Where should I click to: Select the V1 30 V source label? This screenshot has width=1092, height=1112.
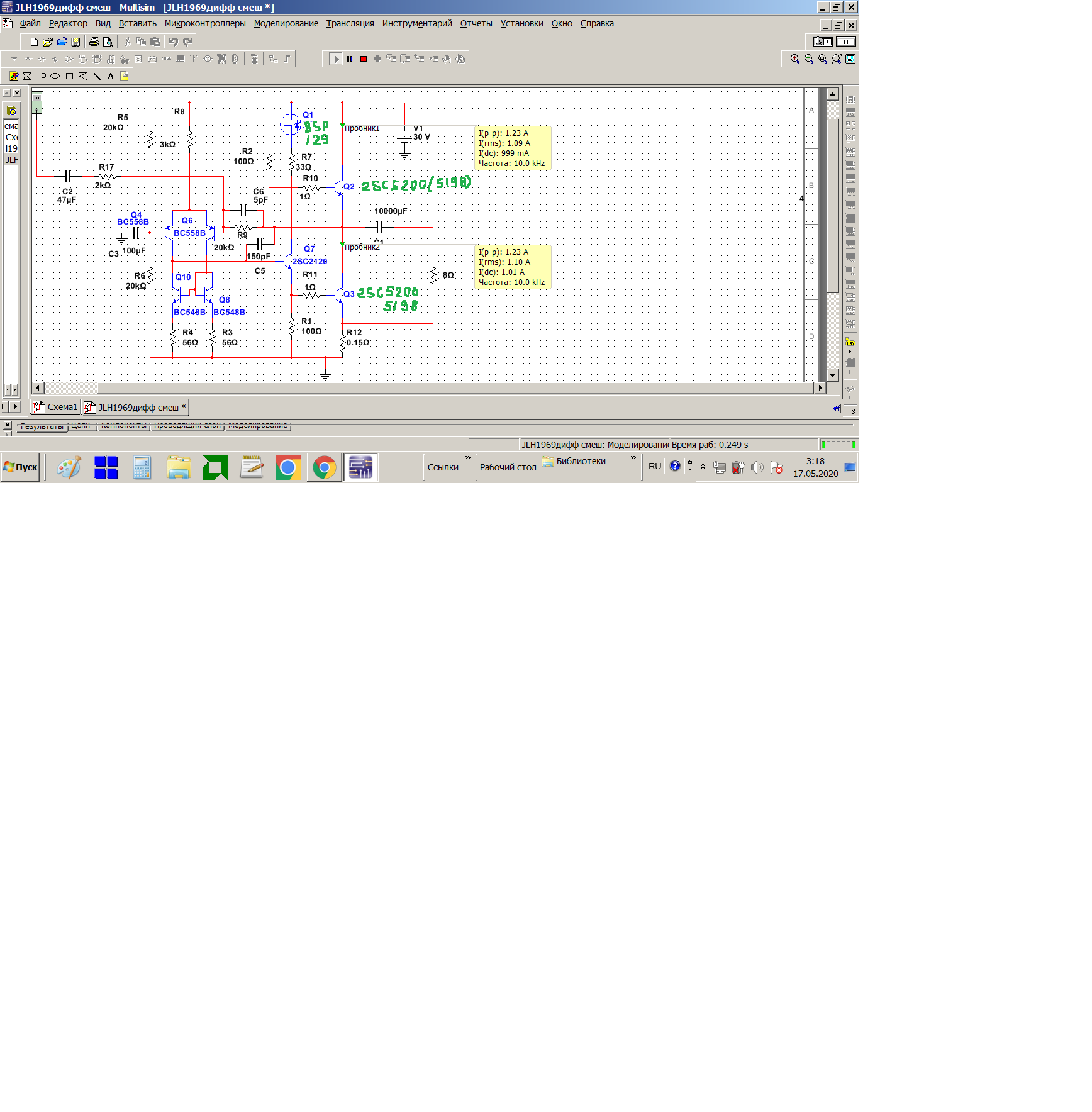[421, 133]
